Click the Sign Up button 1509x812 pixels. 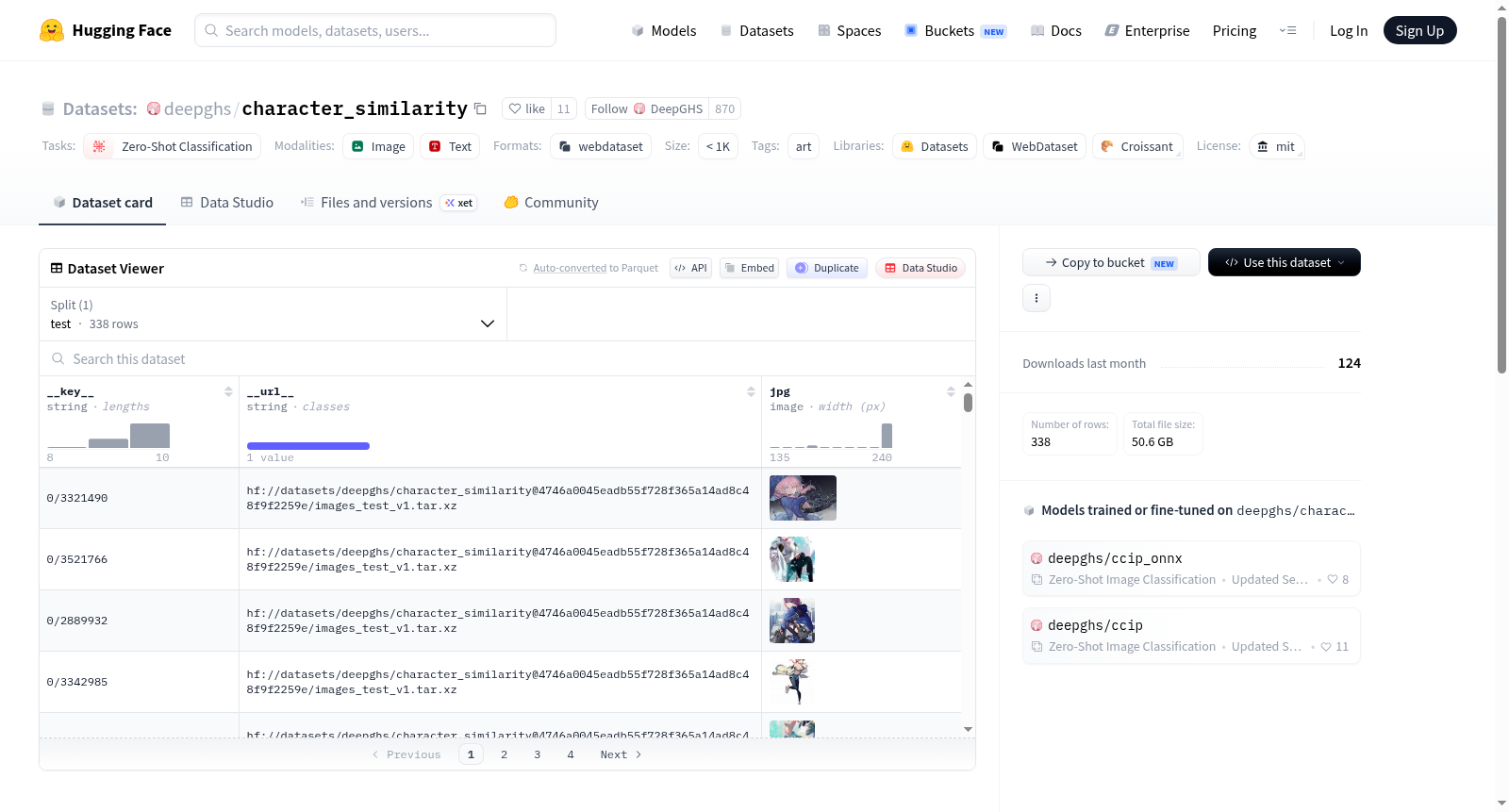pyautogui.click(x=1419, y=30)
